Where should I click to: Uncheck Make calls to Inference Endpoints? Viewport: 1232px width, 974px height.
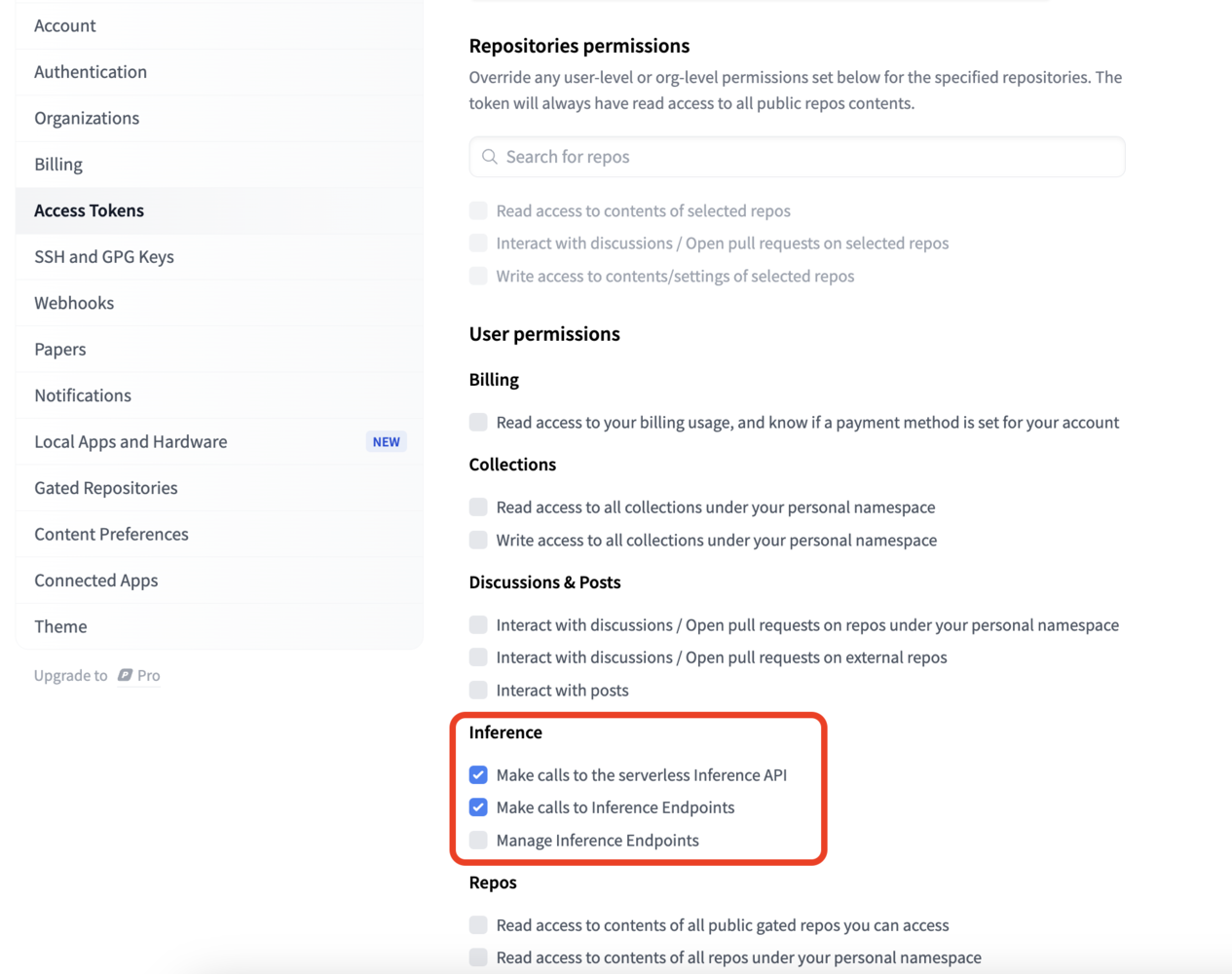point(478,807)
